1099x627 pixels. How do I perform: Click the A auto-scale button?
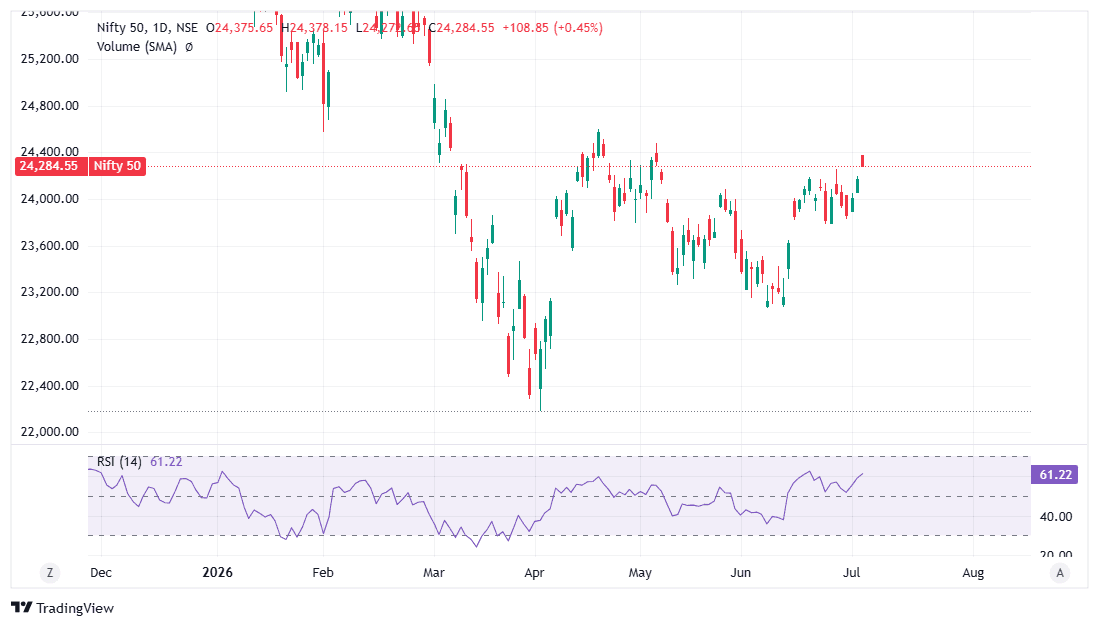point(1060,573)
